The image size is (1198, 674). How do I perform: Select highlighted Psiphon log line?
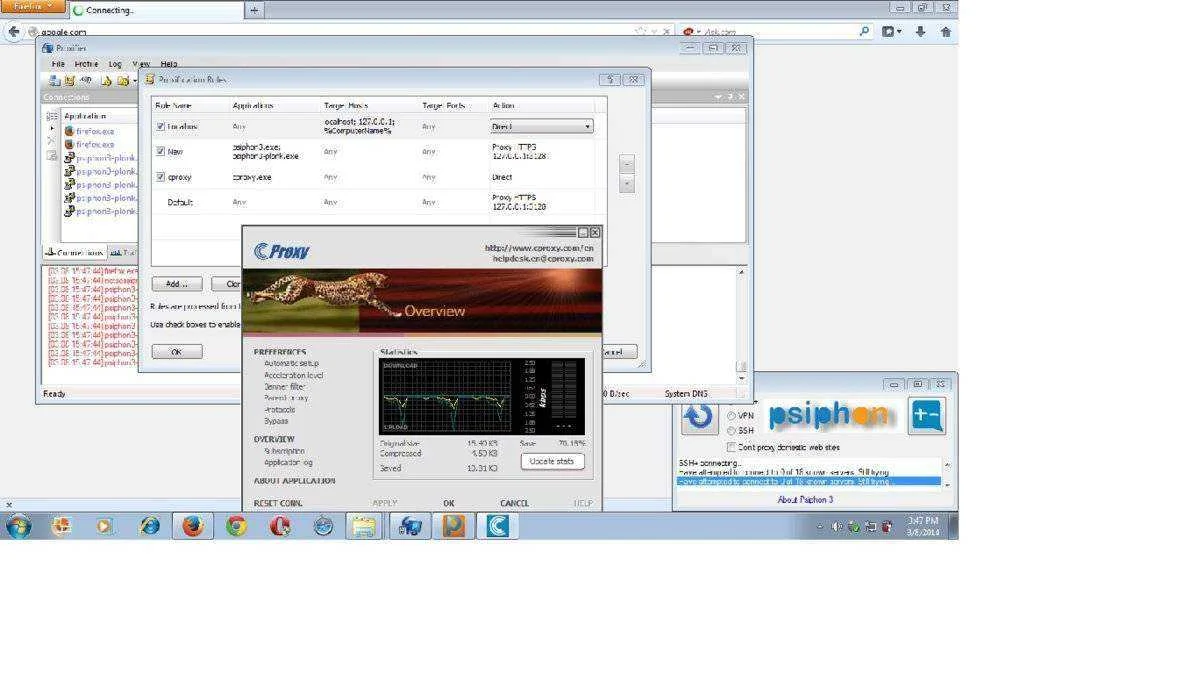[x=808, y=481]
